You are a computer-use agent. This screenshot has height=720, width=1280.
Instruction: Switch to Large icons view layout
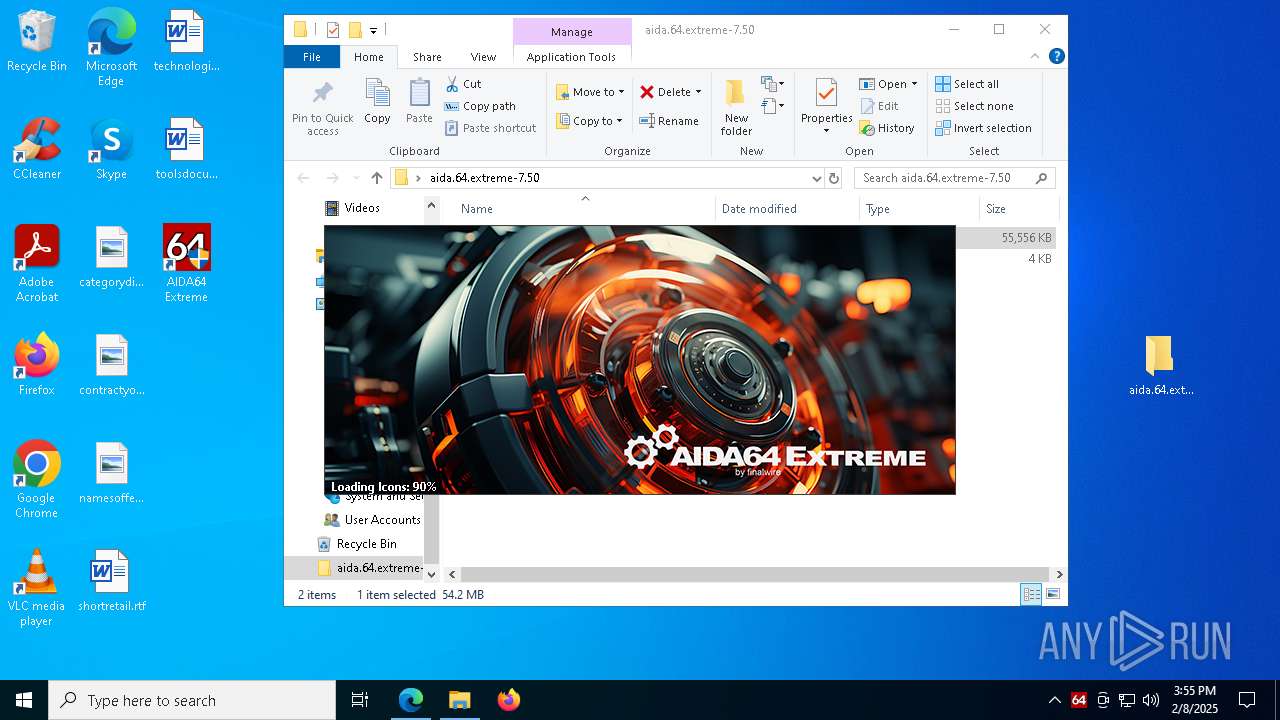(1053, 594)
